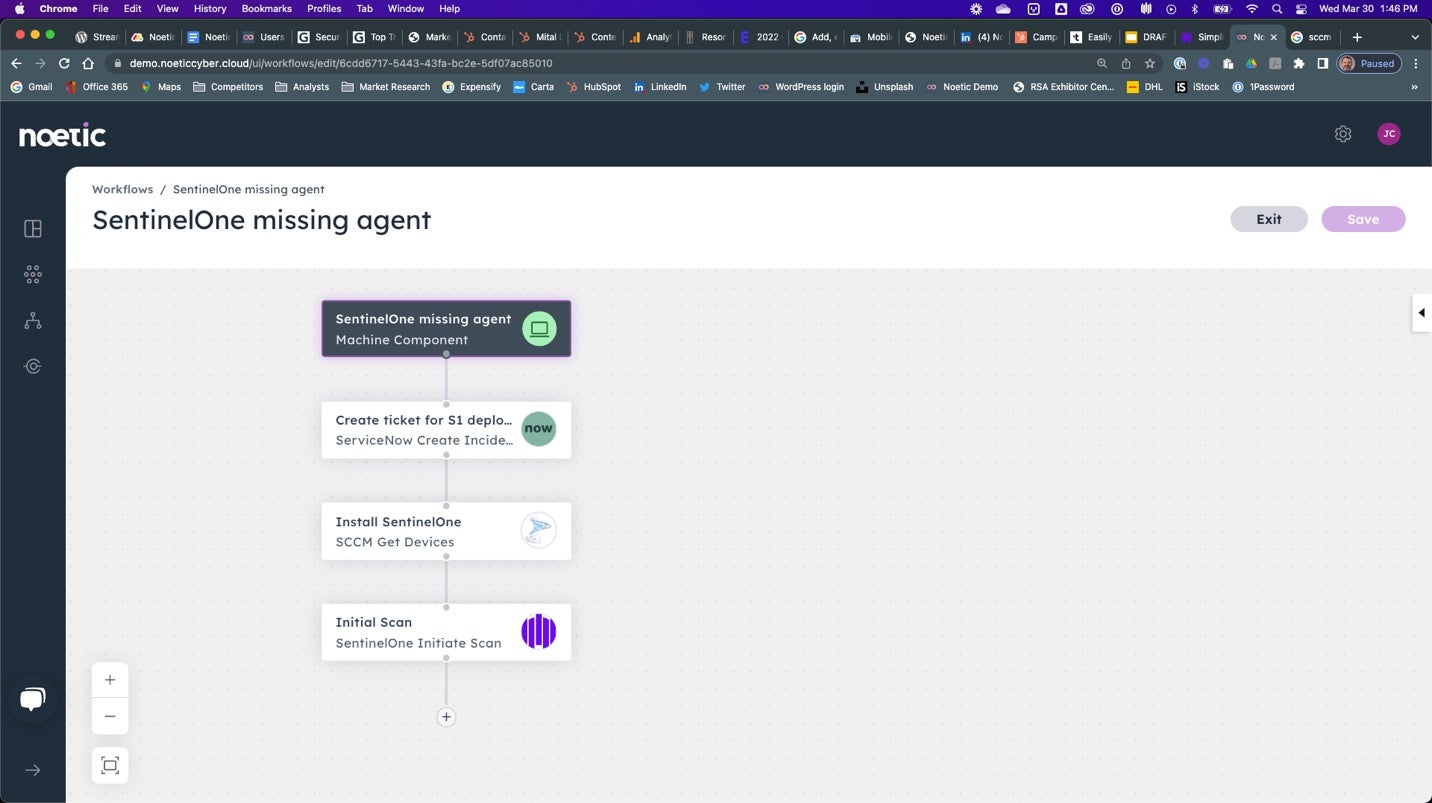
Task: Go to Workflows breadcrumb link
Action: coord(122,189)
